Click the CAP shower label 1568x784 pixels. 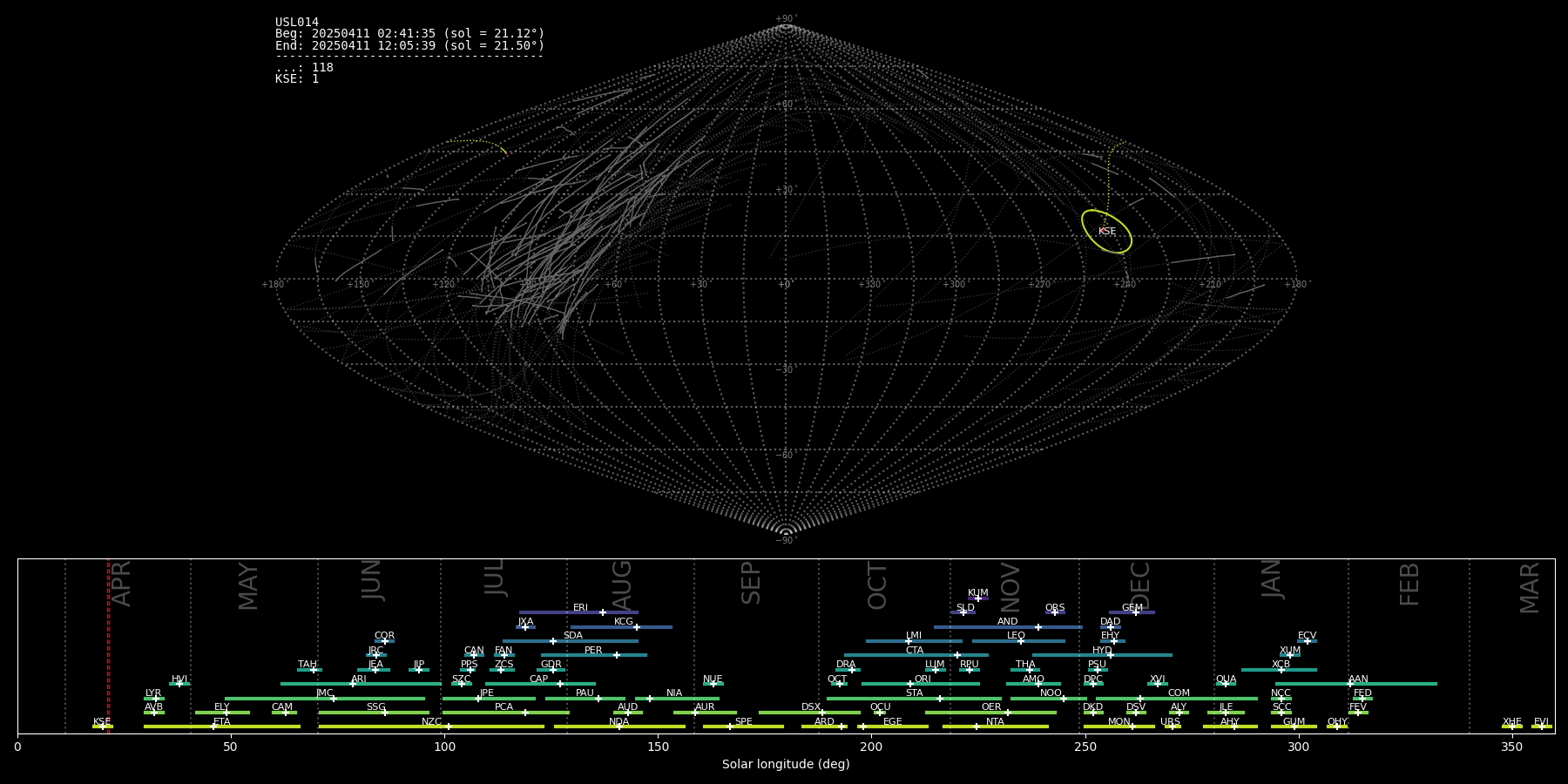539,679
